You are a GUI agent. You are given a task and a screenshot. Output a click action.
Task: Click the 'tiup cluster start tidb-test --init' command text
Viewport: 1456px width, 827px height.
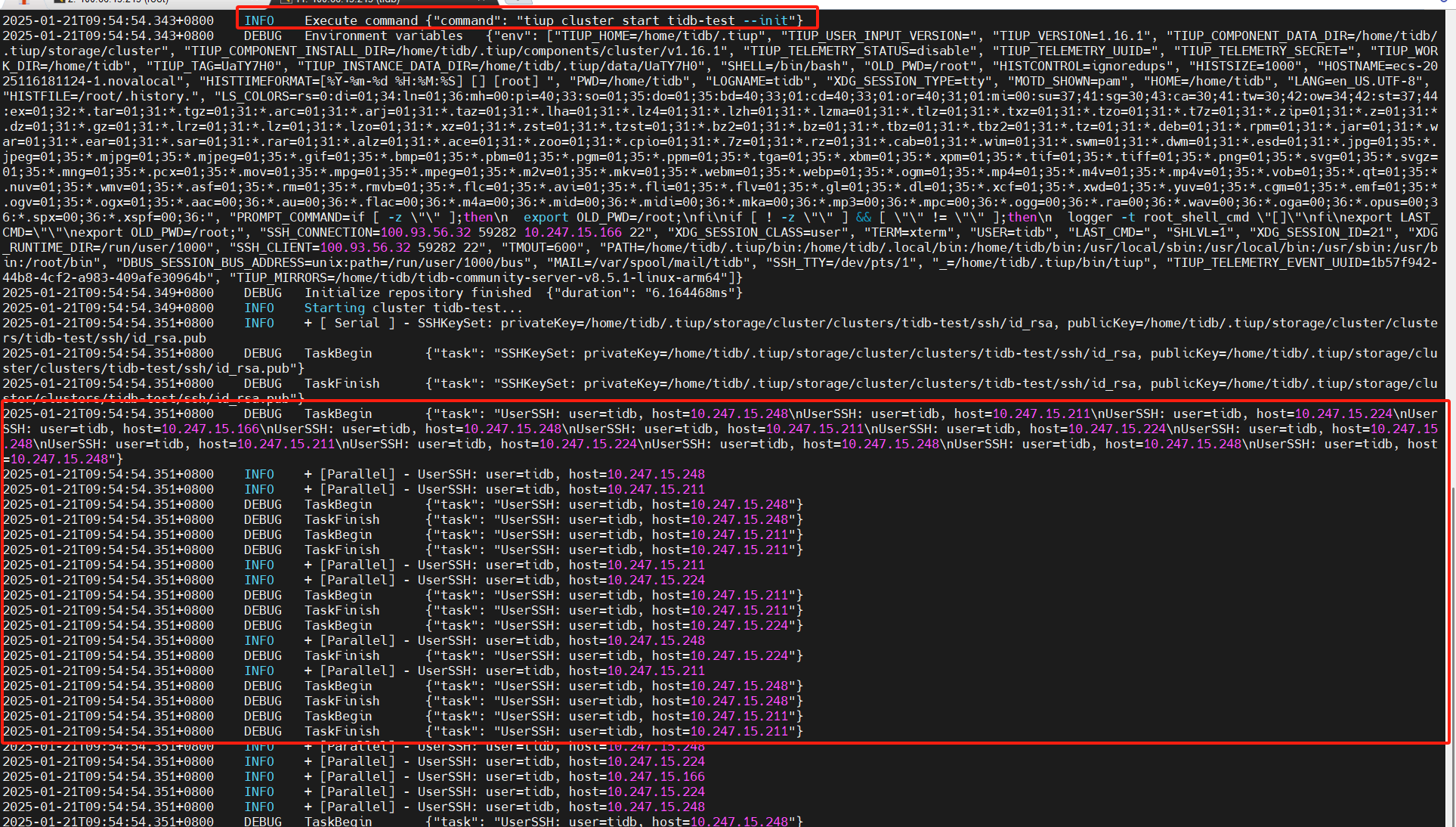655,20
